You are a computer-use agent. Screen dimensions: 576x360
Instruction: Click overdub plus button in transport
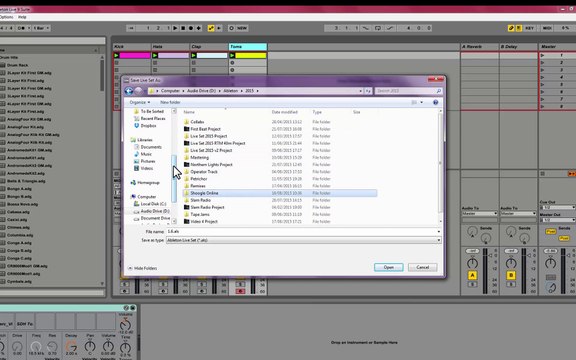click(x=199, y=28)
